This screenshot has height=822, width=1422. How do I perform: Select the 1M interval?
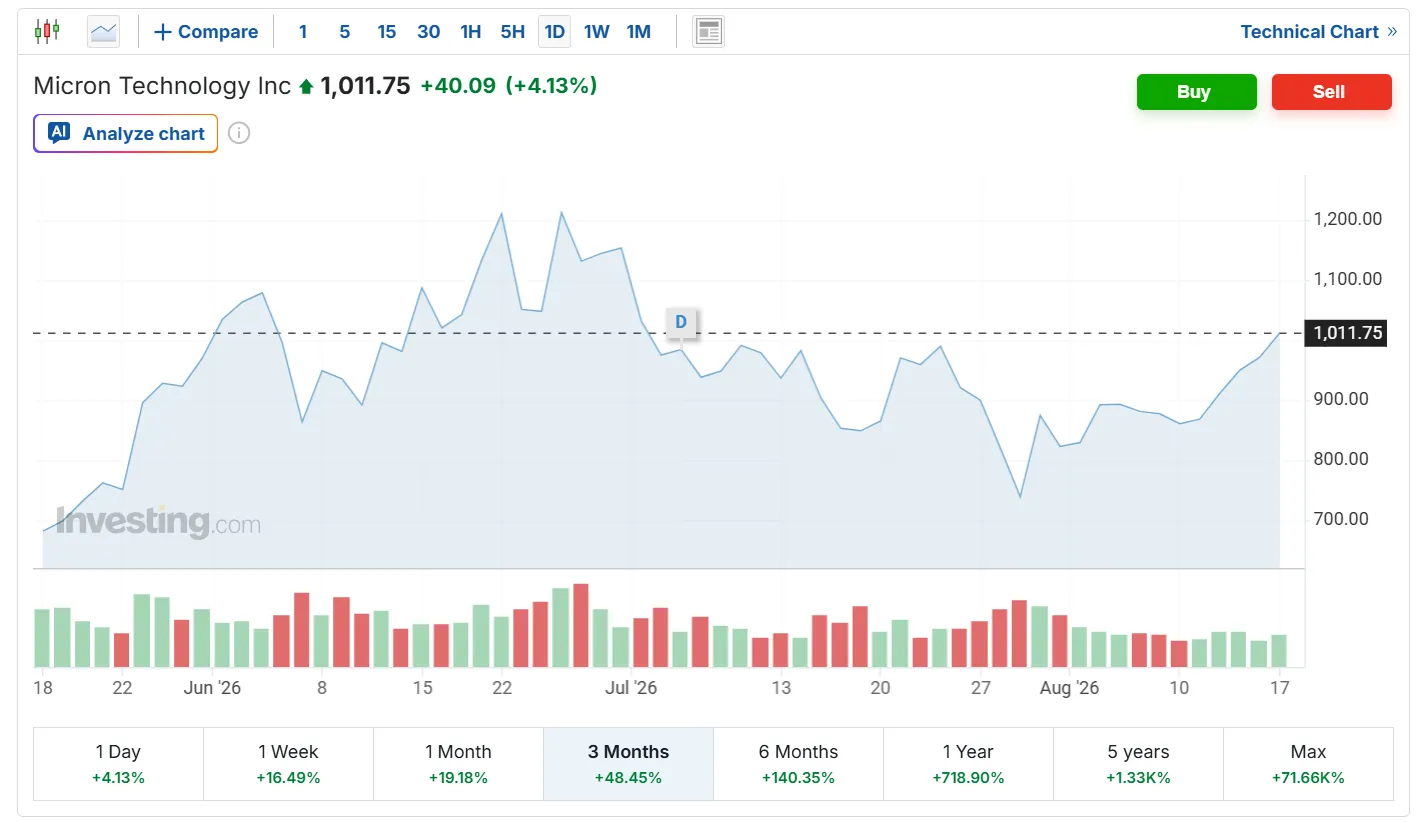[x=639, y=32]
